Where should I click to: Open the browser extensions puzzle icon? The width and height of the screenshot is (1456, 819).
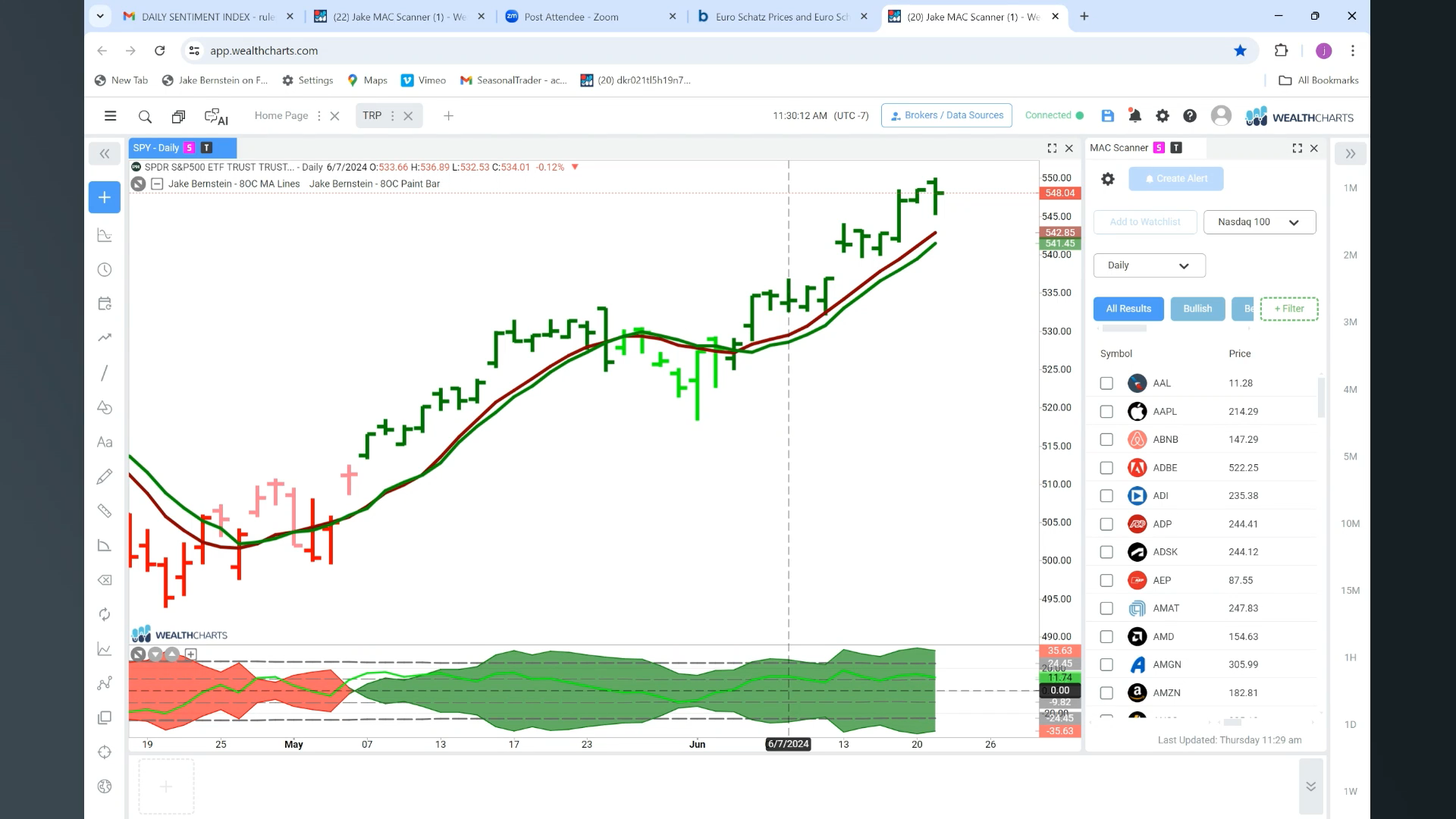[x=1281, y=51]
